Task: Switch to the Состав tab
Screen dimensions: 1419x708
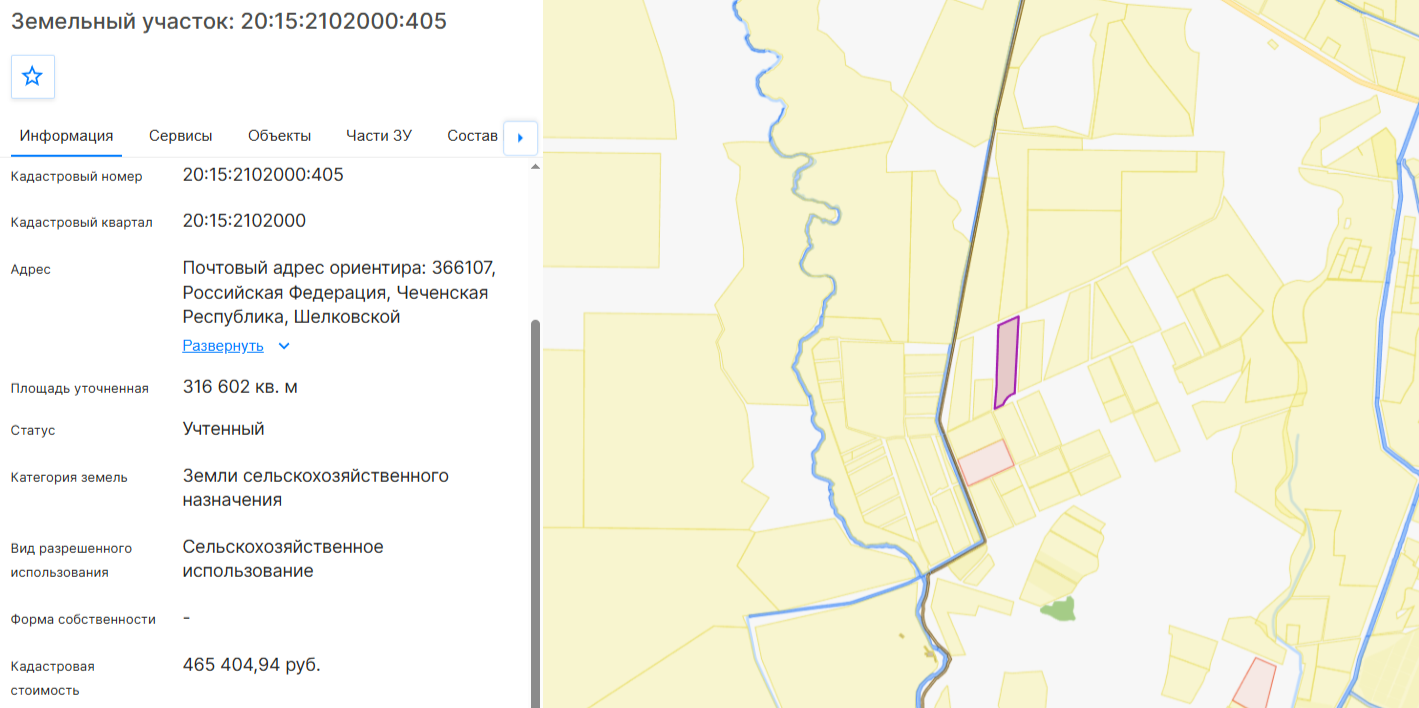Action: coord(472,136)
